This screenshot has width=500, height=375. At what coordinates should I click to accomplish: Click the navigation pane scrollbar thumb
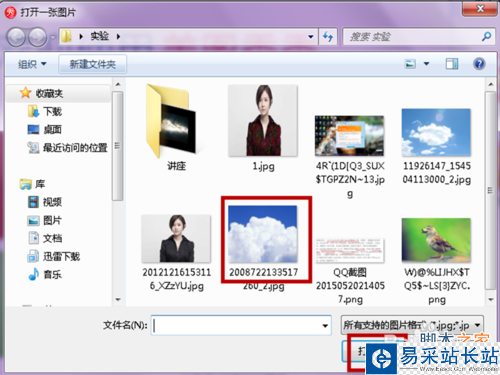117,146
